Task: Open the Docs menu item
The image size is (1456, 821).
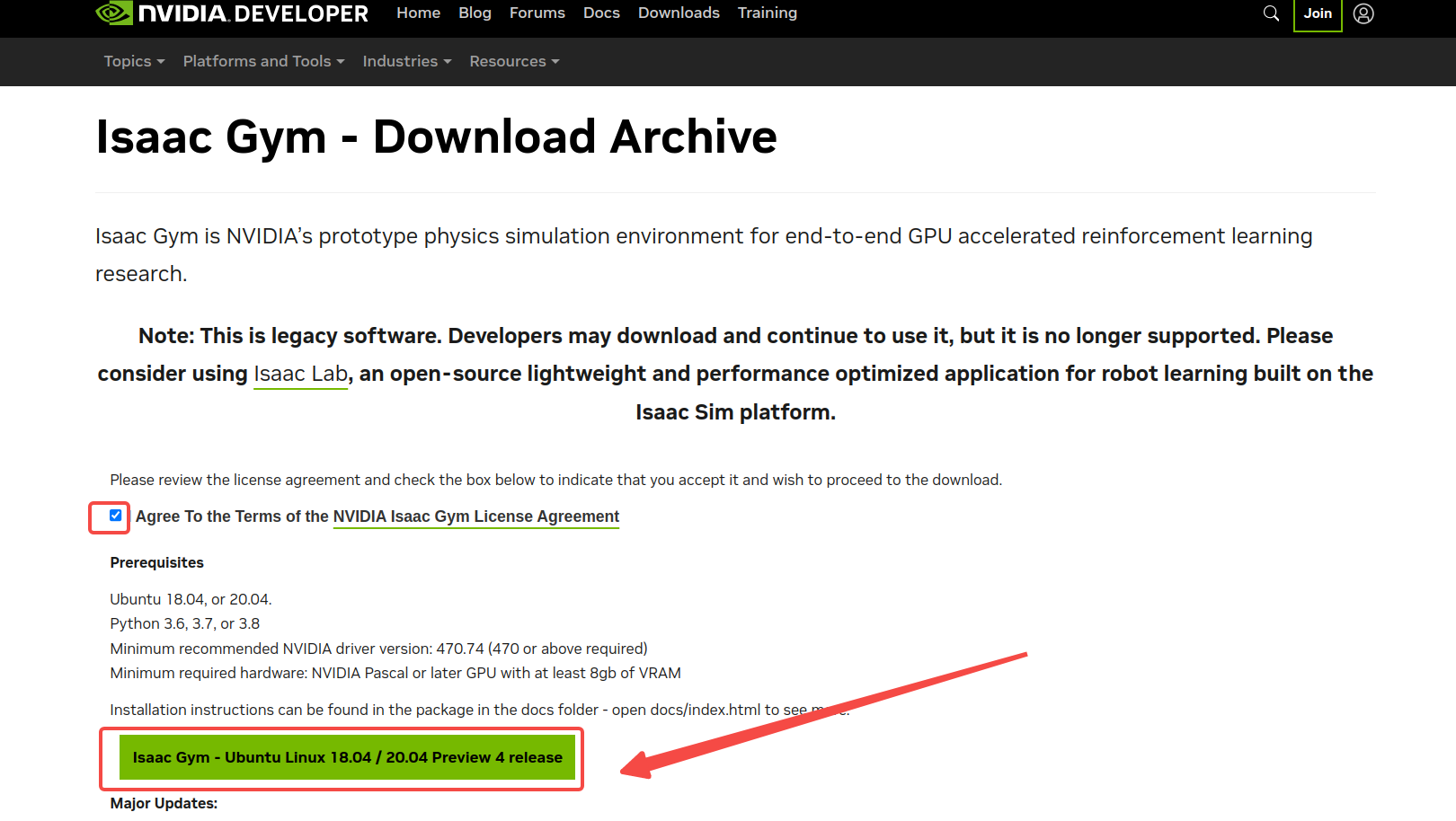Action: point(601,13)
